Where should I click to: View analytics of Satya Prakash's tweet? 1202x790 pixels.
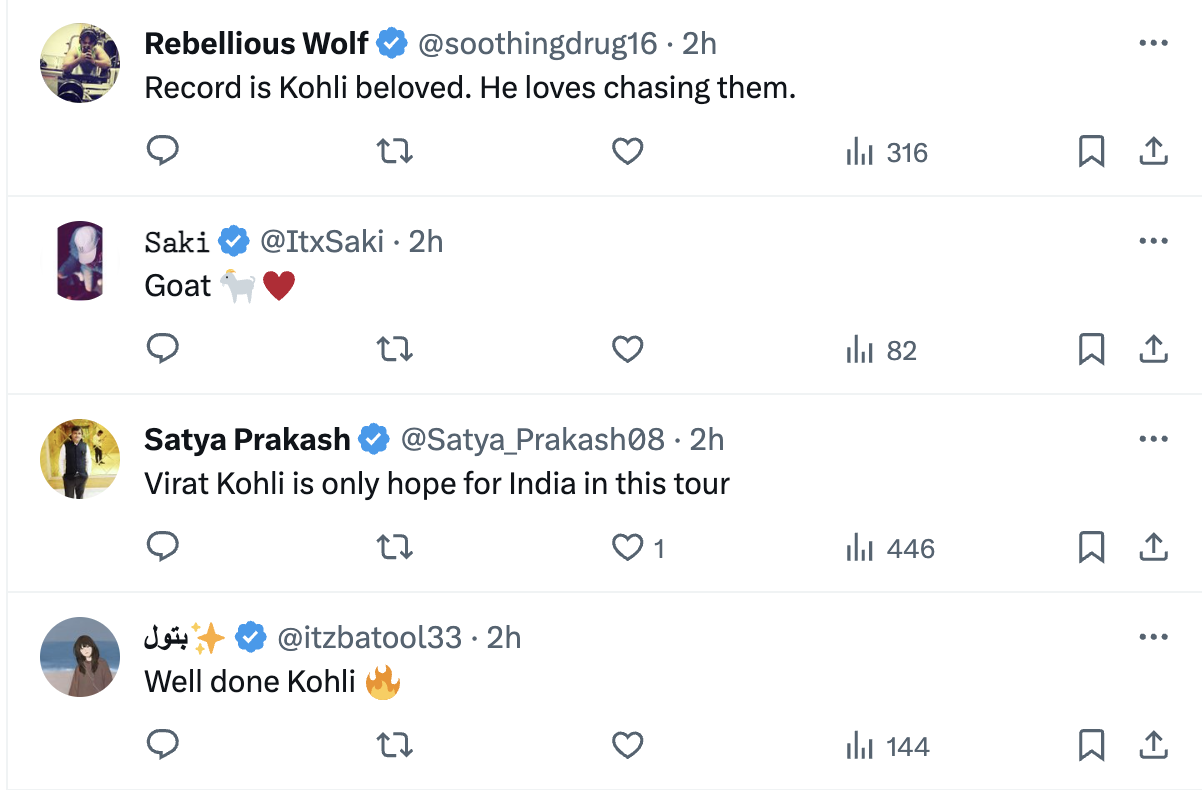(890, 548)
